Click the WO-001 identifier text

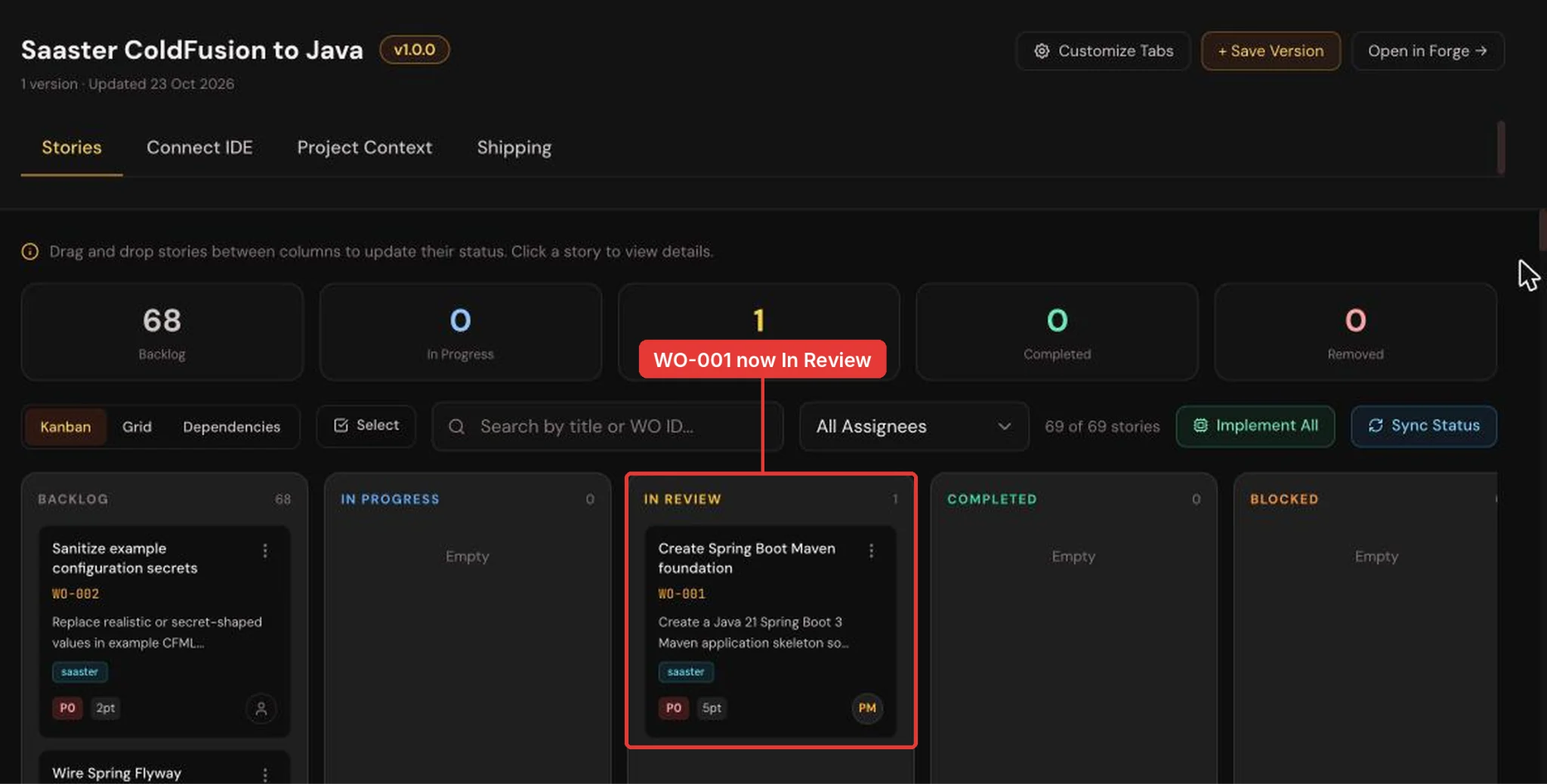[x=681, y=594]
